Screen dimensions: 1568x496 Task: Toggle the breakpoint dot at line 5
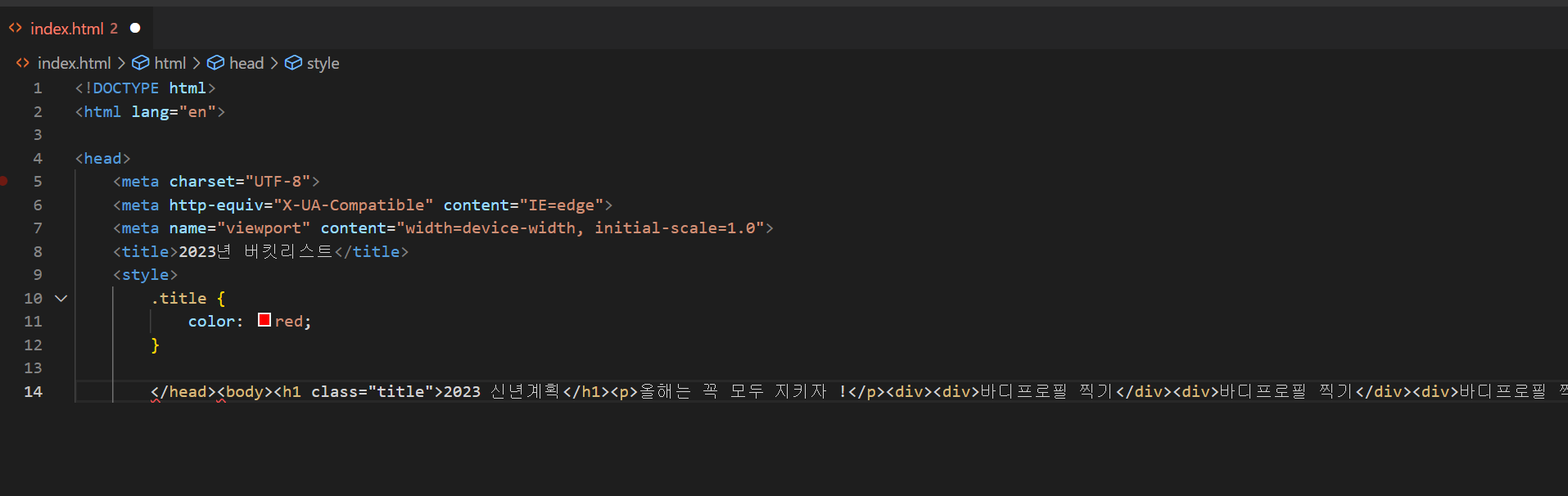[x=3, y=181]
